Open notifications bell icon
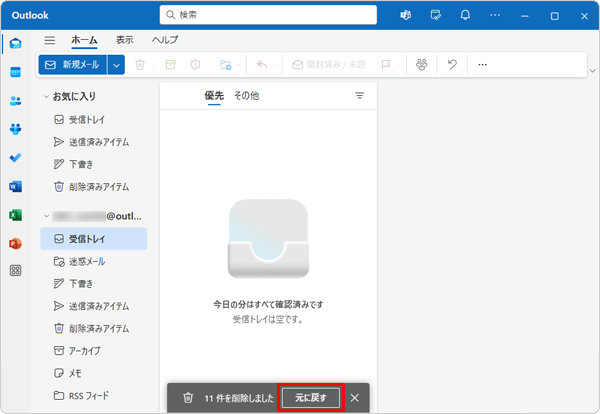Image resolution: width=600 pixels, height=414 pixels. (x=465, y=15)
